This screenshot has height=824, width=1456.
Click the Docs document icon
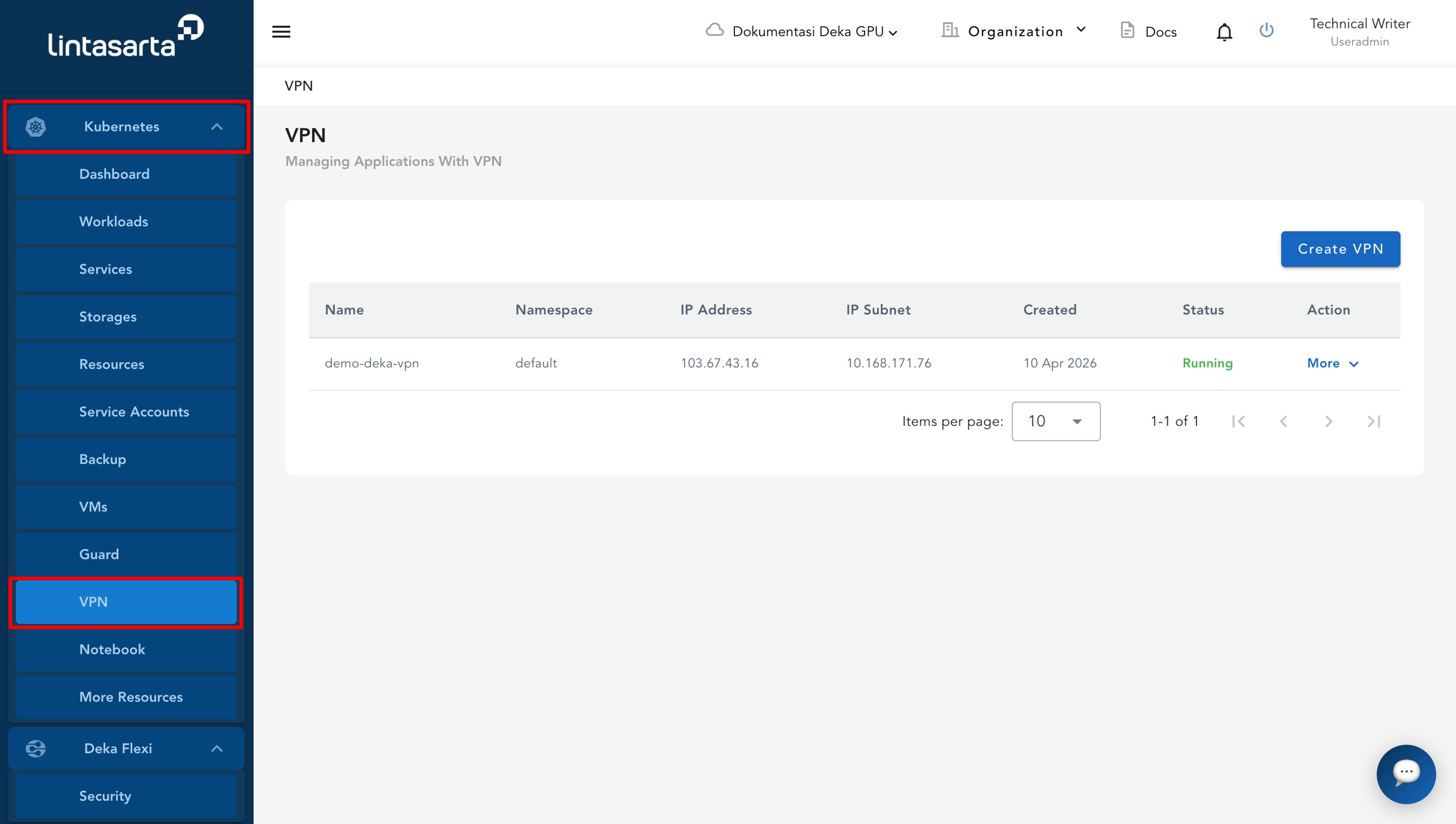coord(1127,30)
